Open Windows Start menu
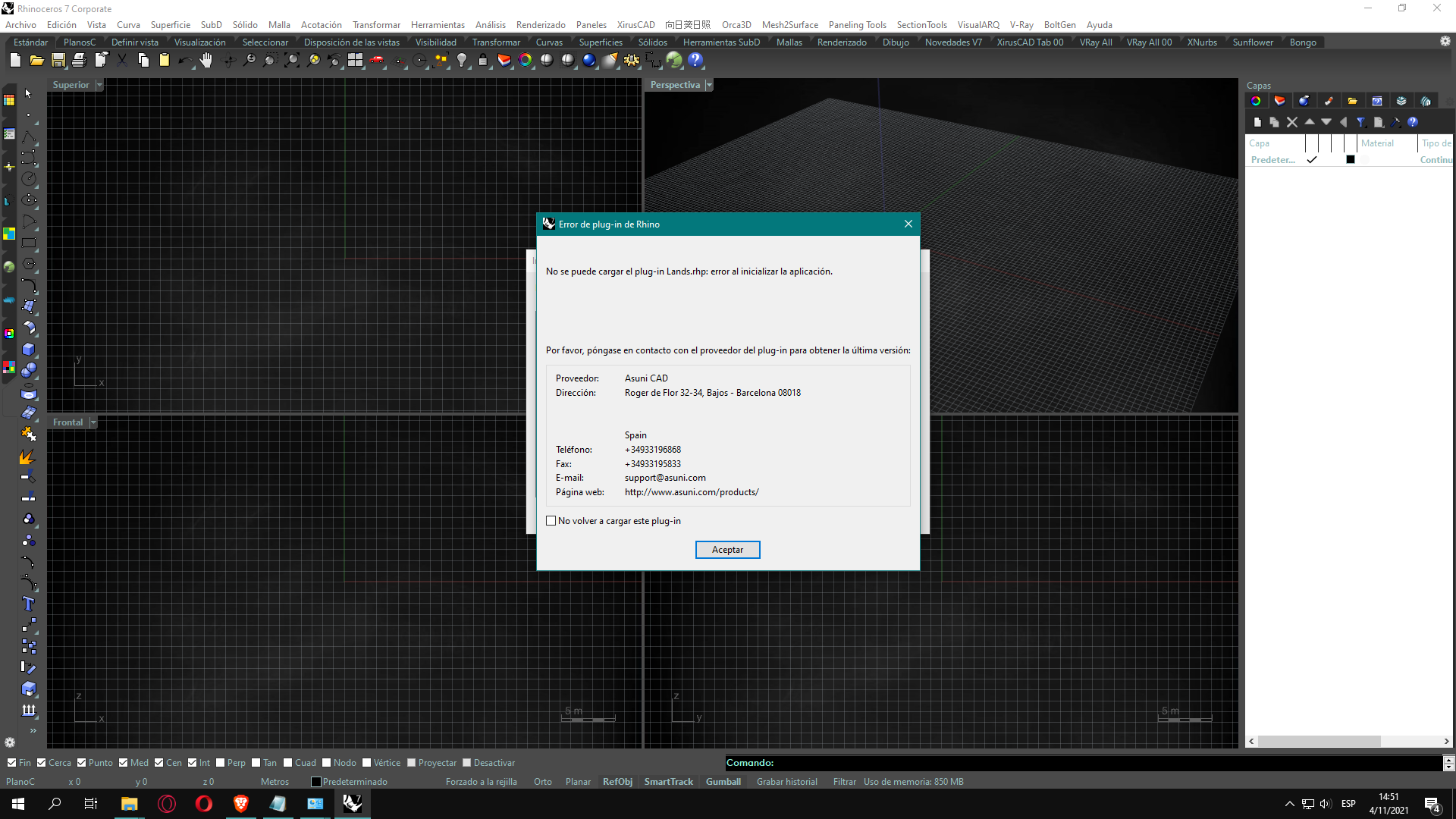 [18, 804]
